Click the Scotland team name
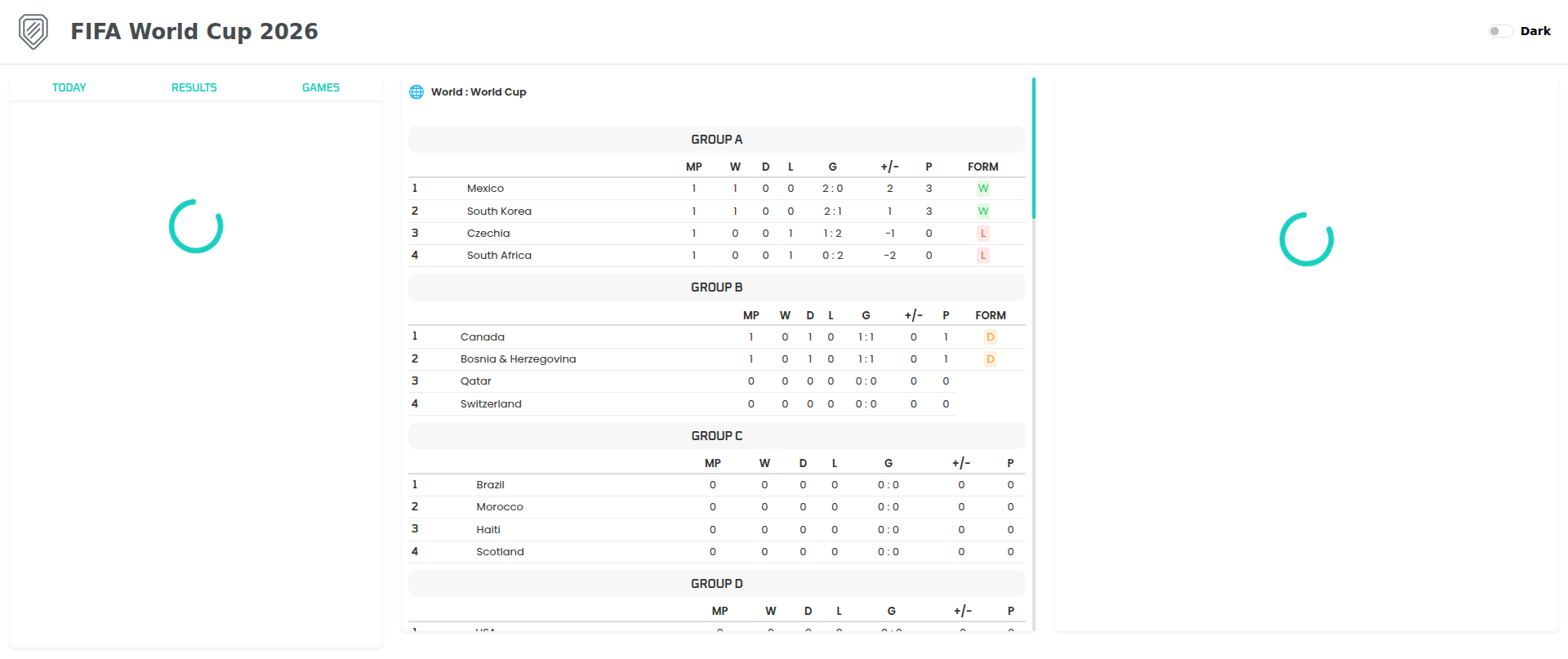The image size is (1568, 659). (x=501, y=552)
